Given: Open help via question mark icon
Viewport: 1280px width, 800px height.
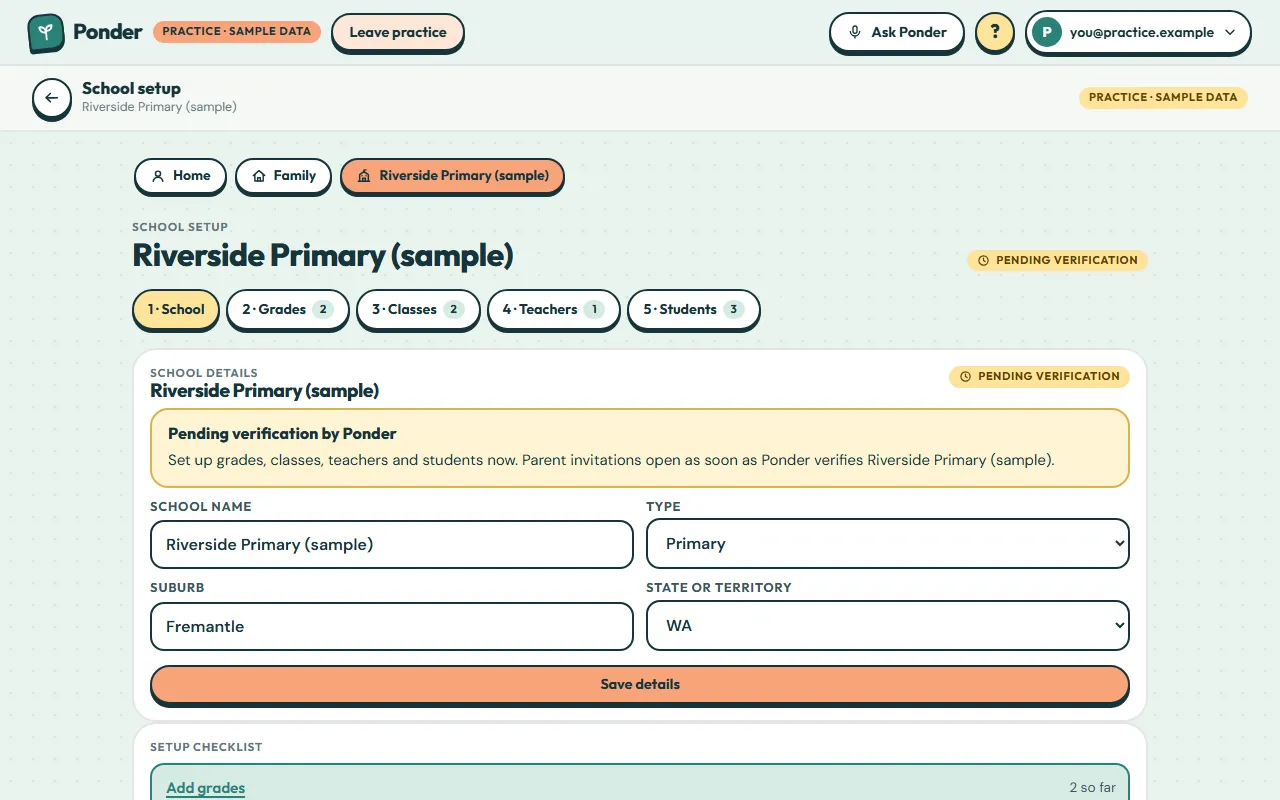Looking at the screenshot, I should click(994, 32).
